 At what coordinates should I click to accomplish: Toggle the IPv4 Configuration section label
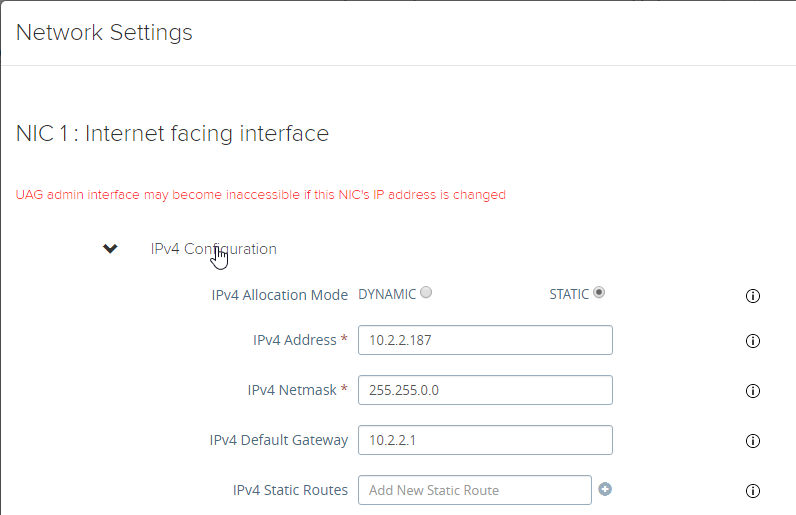pos(214,249)
